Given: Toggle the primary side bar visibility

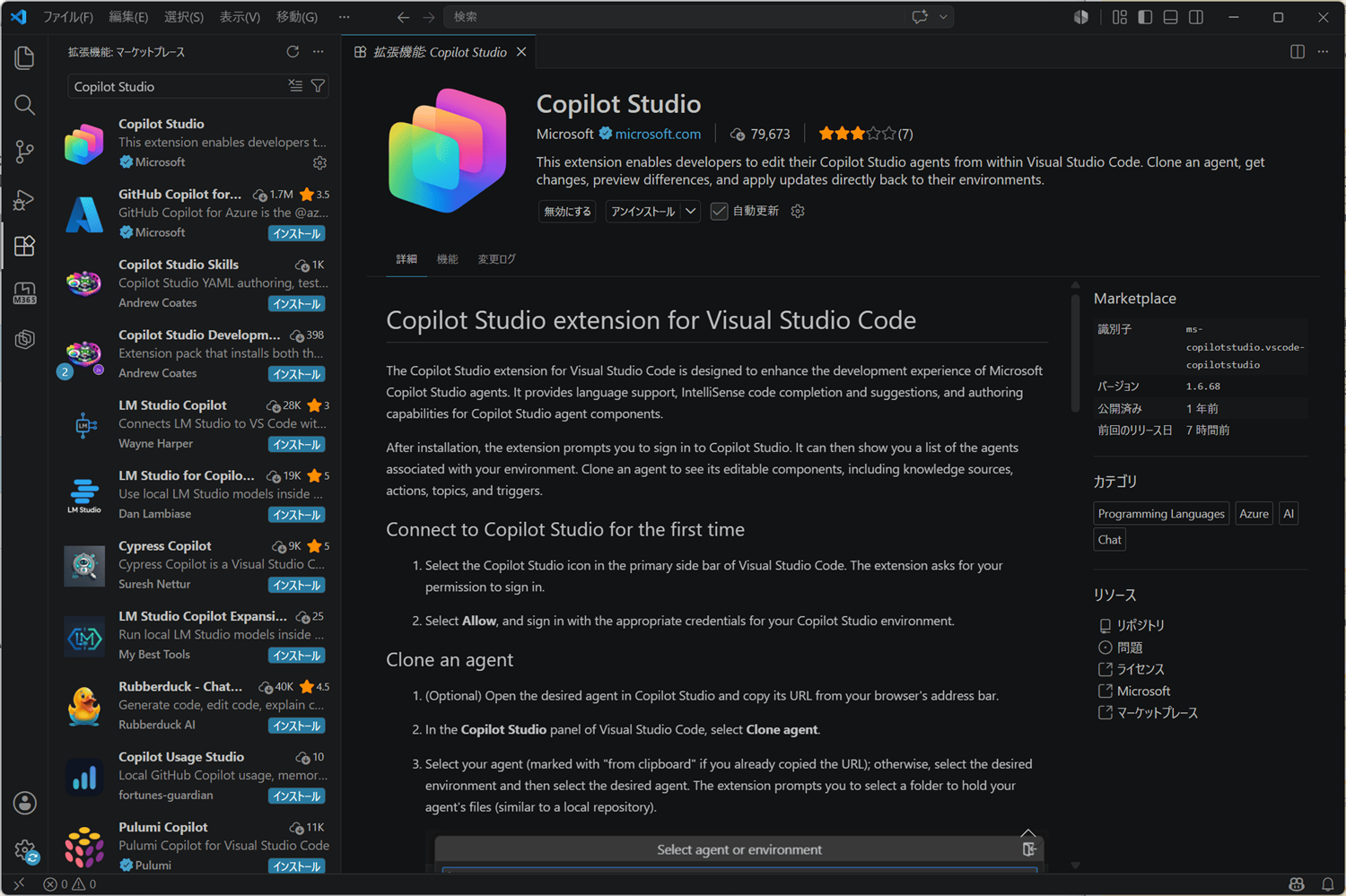Looking at the screenshot, I should click(x=1145, y=17).
